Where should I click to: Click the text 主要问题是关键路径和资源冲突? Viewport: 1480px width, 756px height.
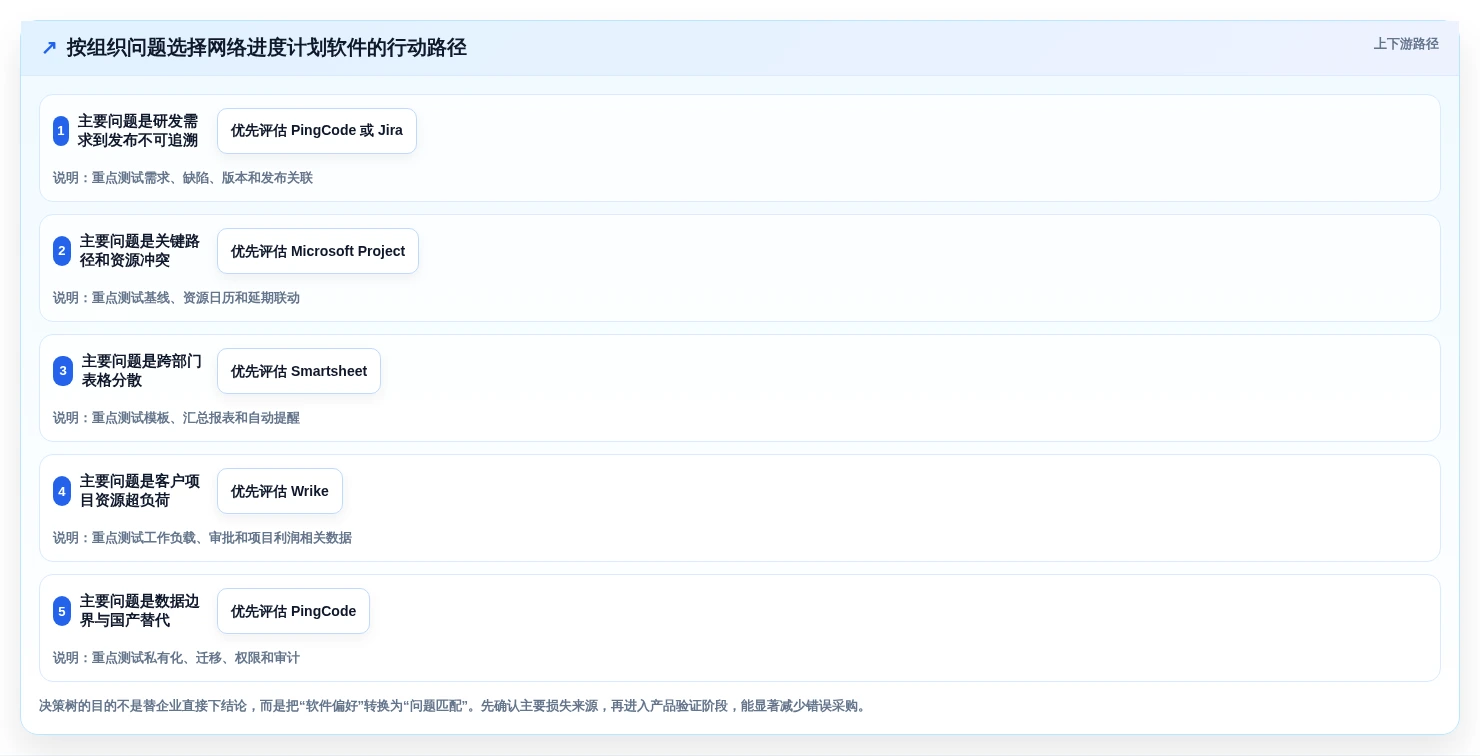[x=140, y=251]
